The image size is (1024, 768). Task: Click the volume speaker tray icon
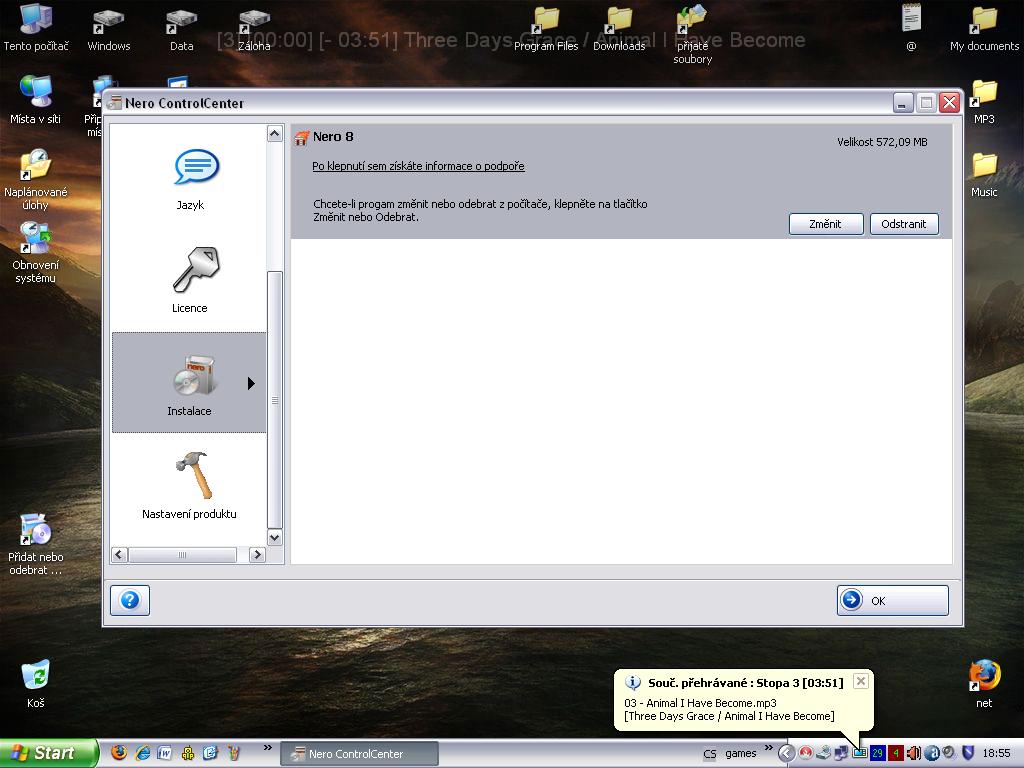click(x=914, y=754)
